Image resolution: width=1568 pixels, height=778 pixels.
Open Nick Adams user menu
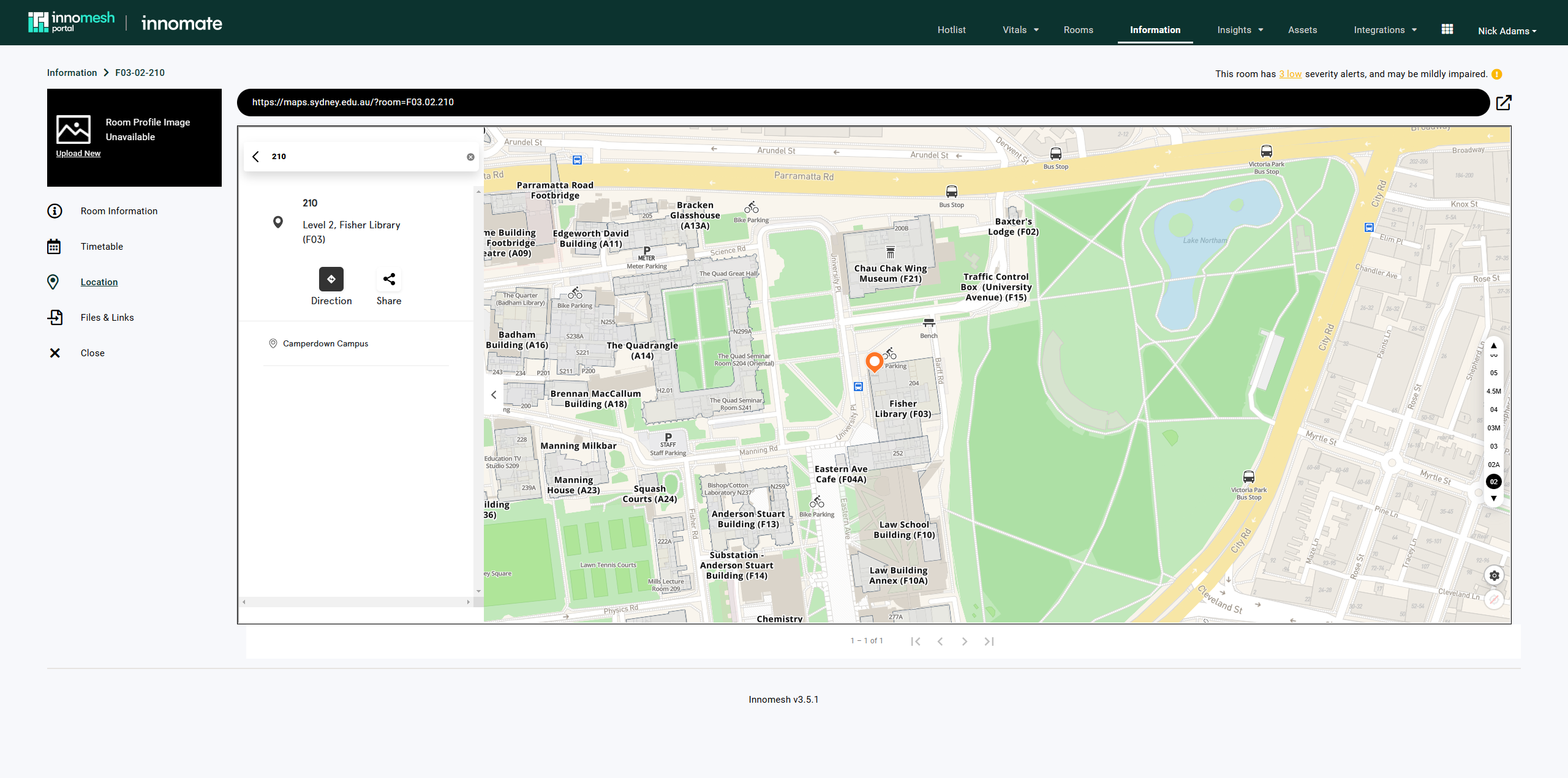(1507, 31)
